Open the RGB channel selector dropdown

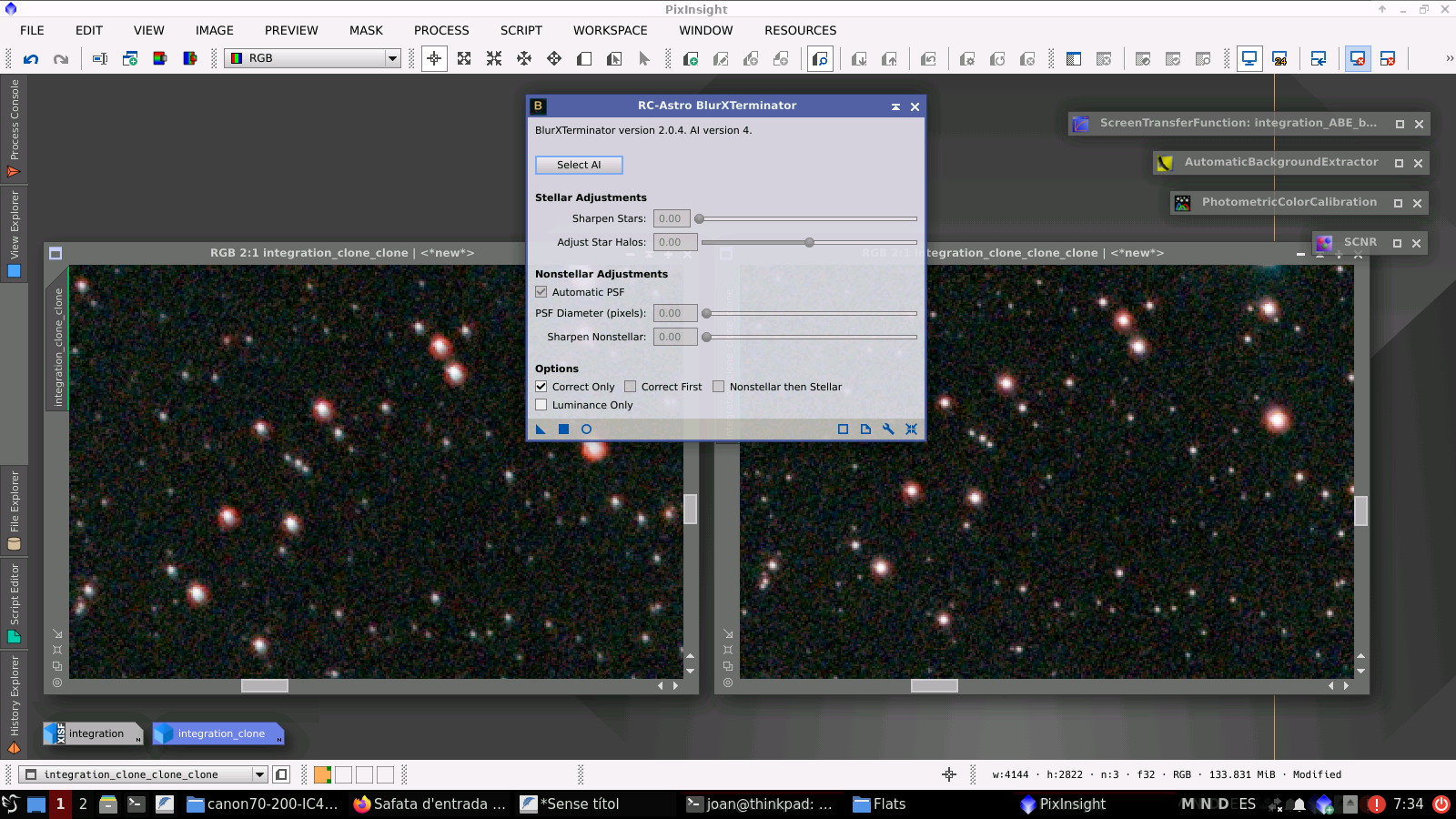point(390,58)
